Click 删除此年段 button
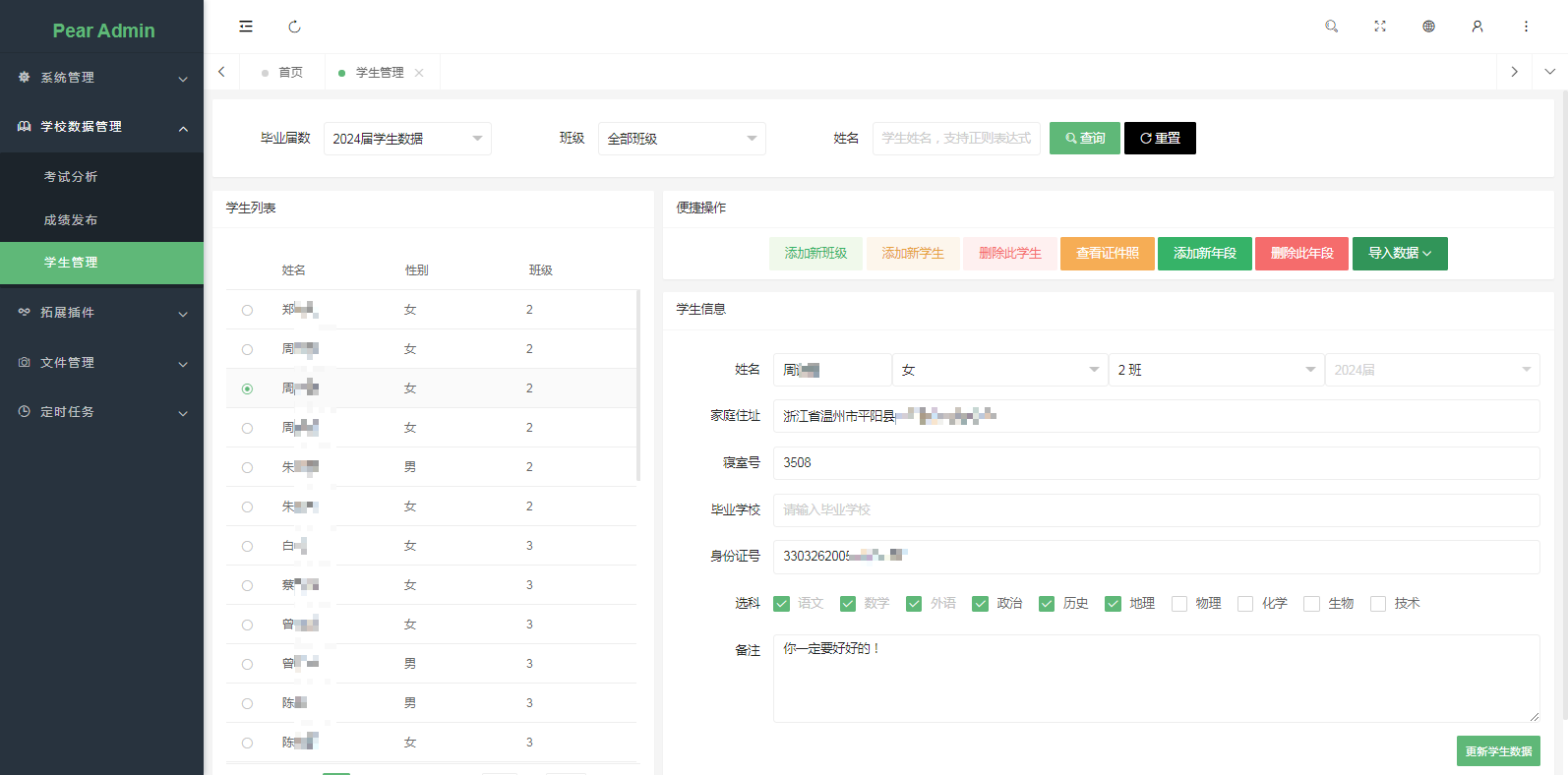This screenshot has width=1568, height=775. (1302, 254)
